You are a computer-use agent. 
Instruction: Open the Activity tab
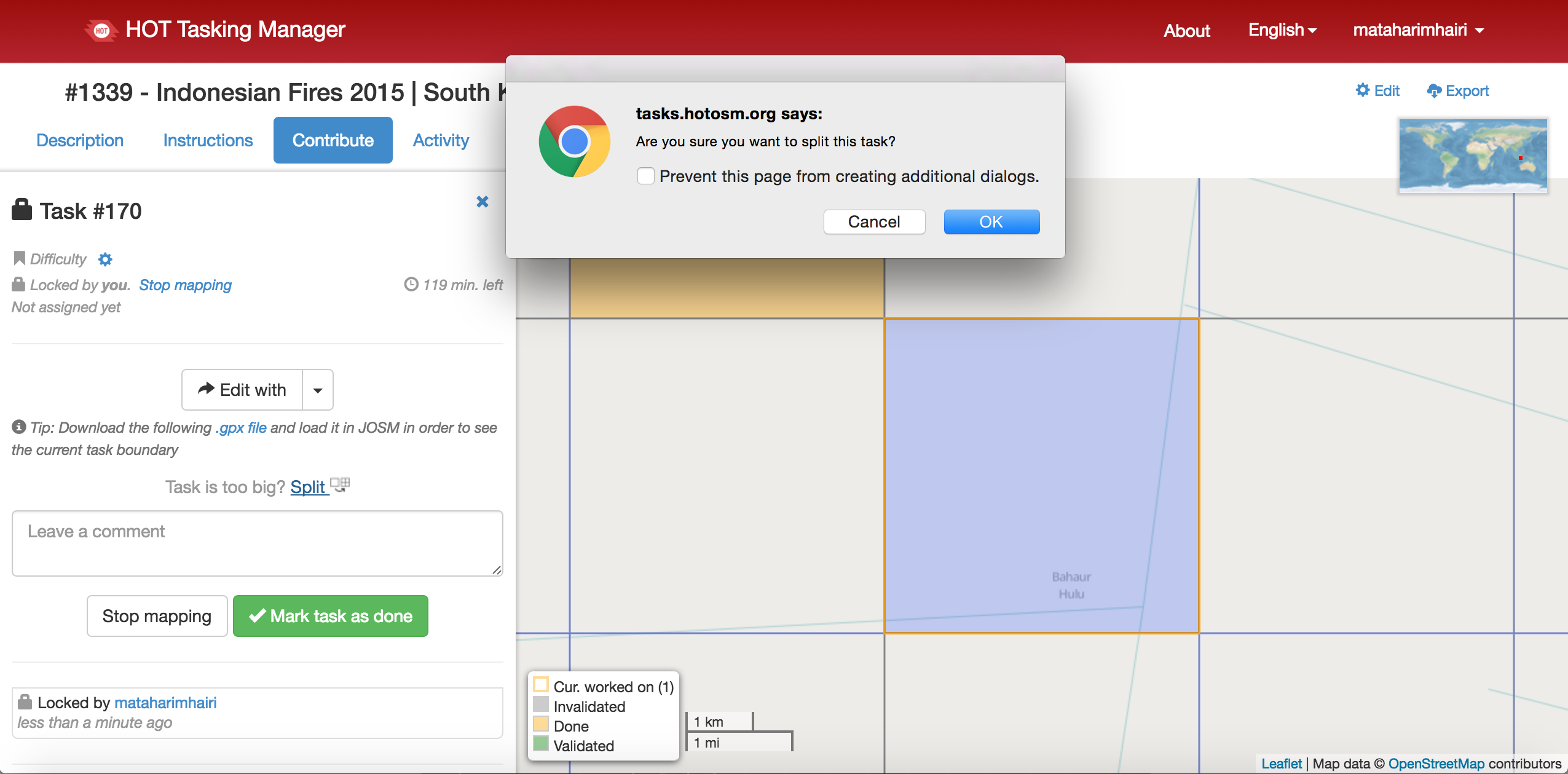click(x=441, y=140)
